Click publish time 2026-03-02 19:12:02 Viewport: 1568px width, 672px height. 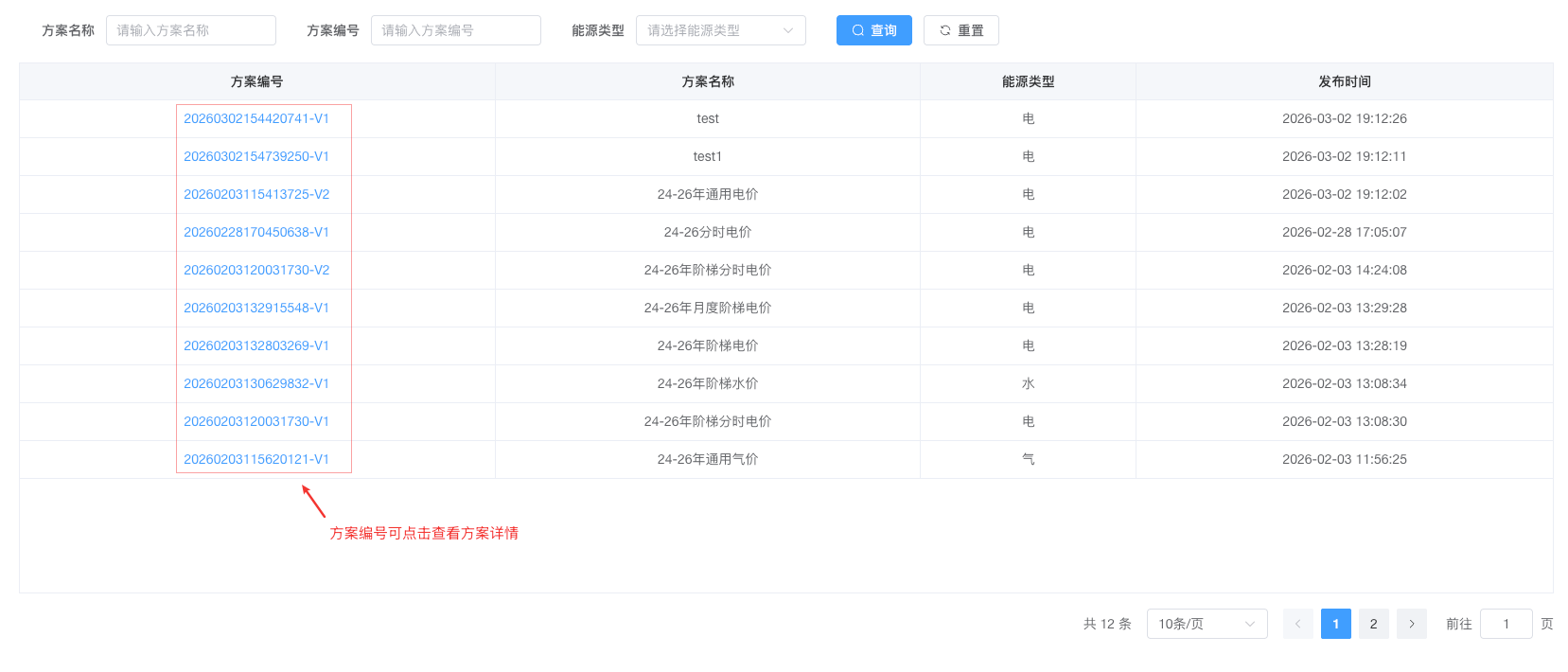click(1345, 194)
